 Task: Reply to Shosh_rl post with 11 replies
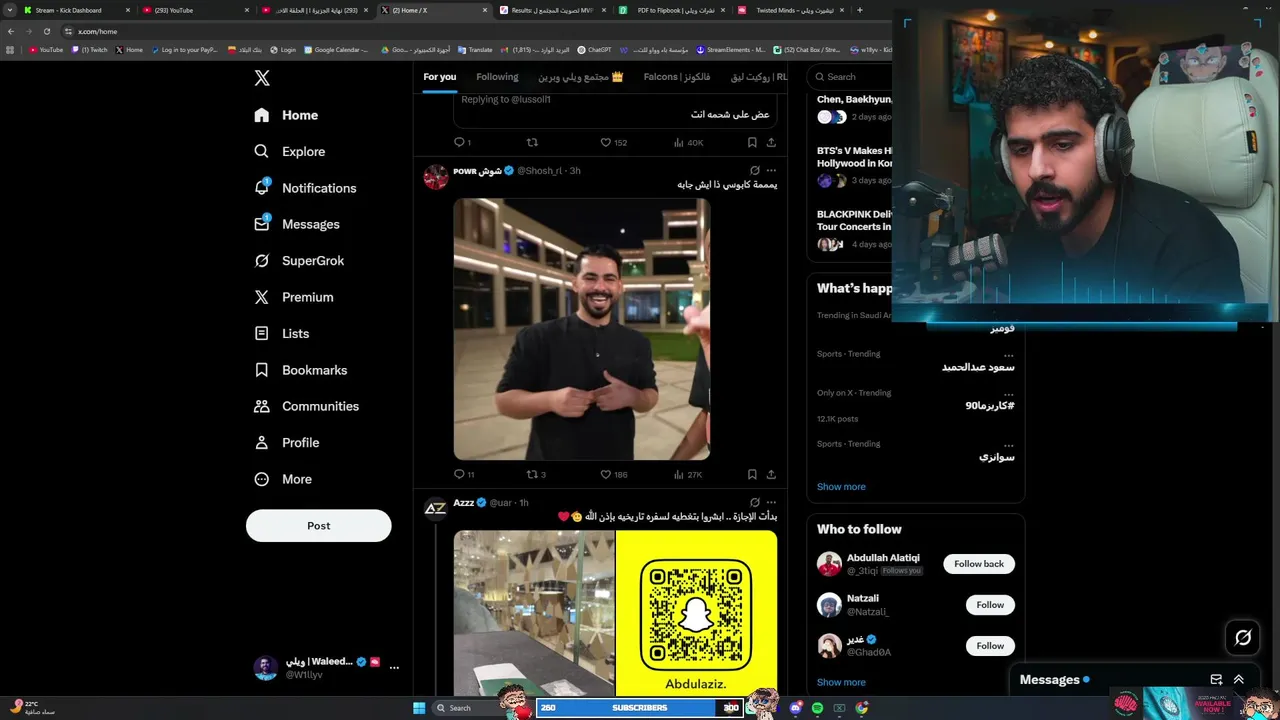coord(464,475)
